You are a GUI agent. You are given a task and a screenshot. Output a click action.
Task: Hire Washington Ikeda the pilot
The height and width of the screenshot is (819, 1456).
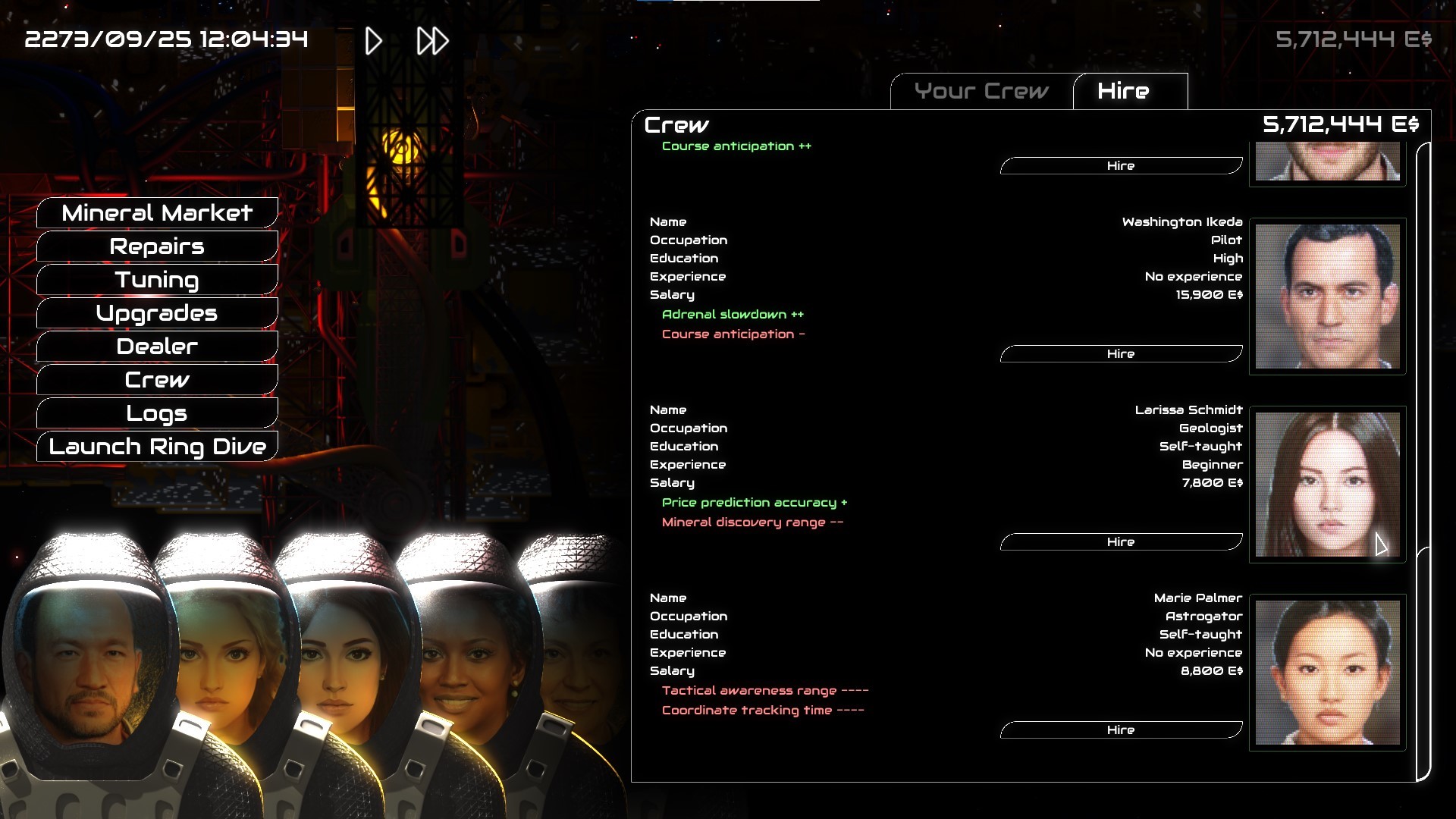[x=1121, y=354]
